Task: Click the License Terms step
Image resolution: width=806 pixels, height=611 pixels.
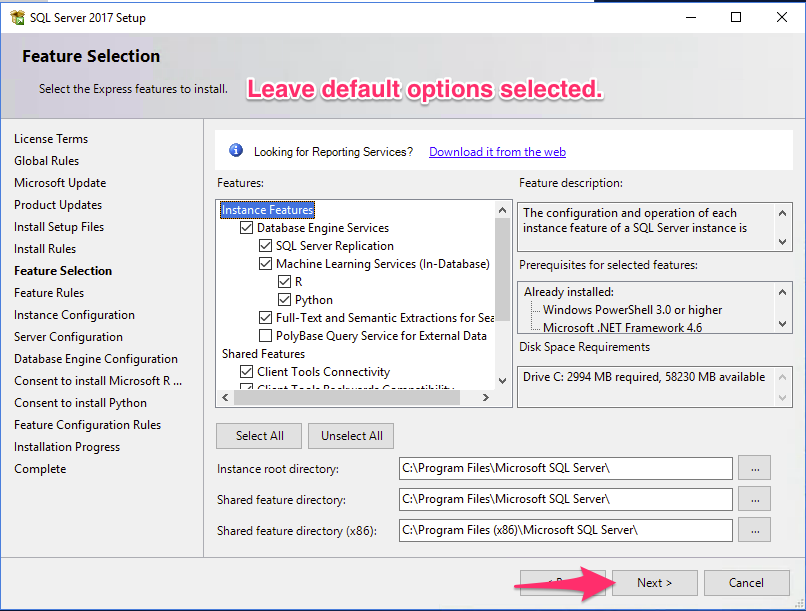Action: 51,139
